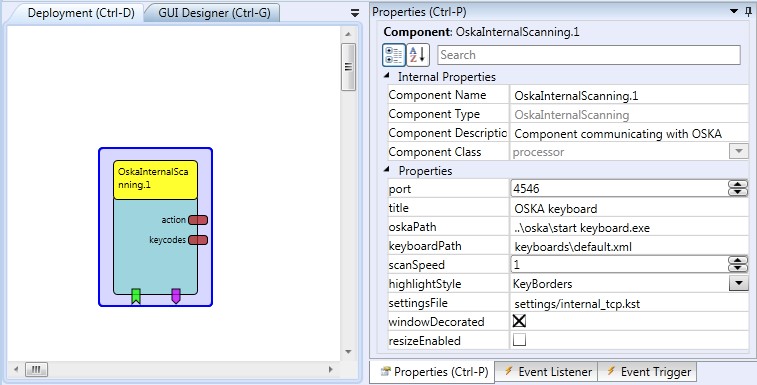This screenshot has width=757, height=385.
Task: Click the Component Type label
Action: coord(434,114)
